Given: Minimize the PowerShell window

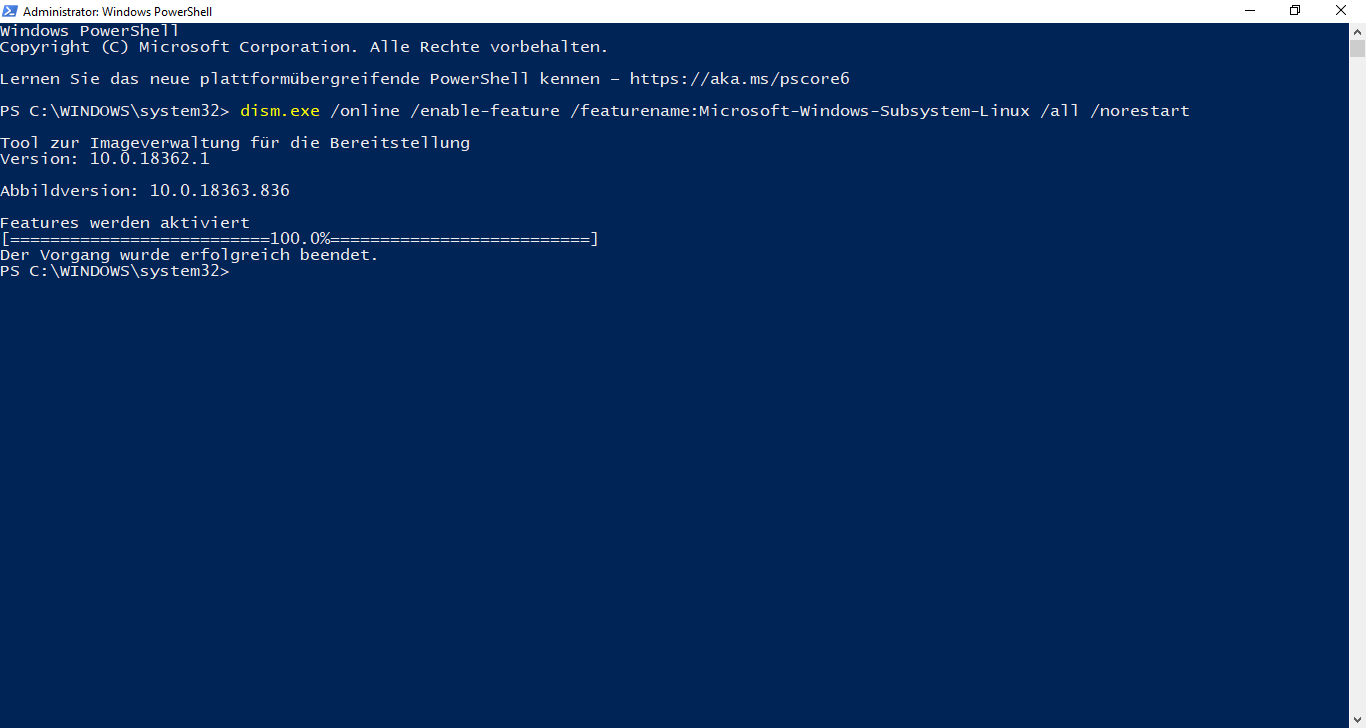Looking at the screenshot, I should [x=1249, y=11].
